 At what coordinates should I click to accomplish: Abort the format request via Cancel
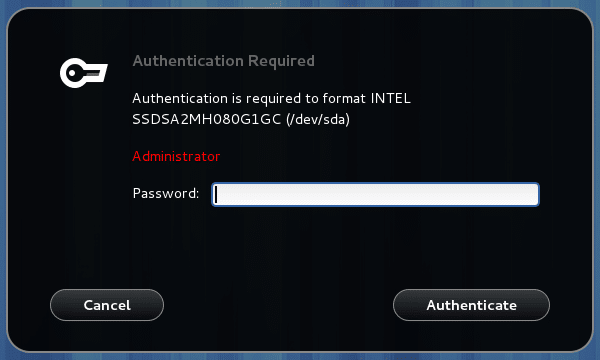point(107,305)
